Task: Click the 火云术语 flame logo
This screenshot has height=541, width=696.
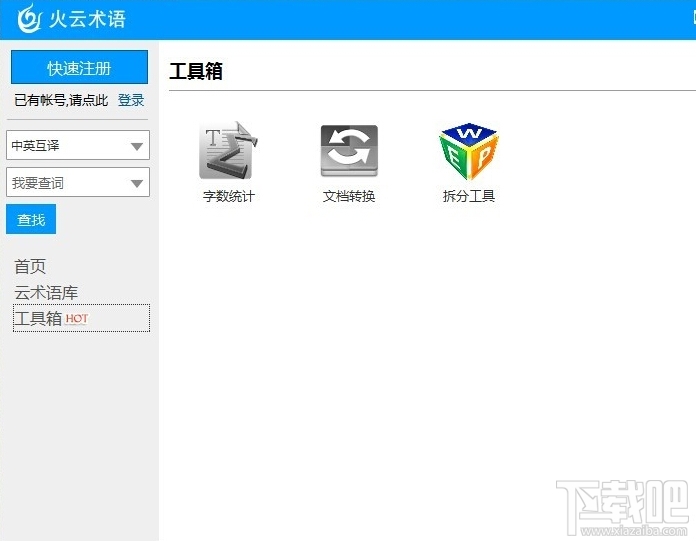Action: (x=29, y=19)
